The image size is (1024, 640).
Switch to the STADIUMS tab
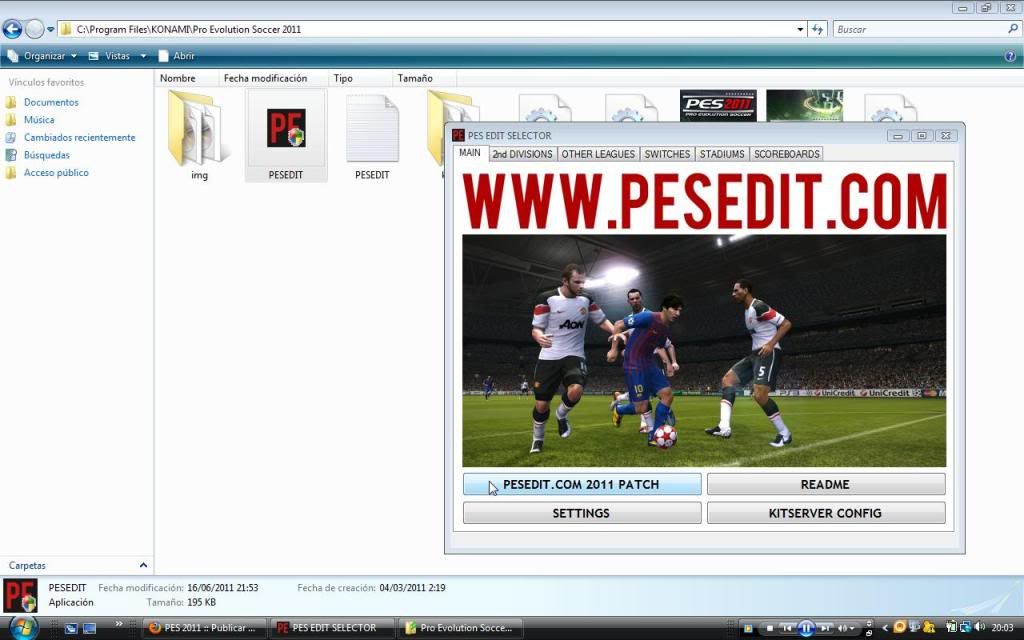[x=722, y=154]
